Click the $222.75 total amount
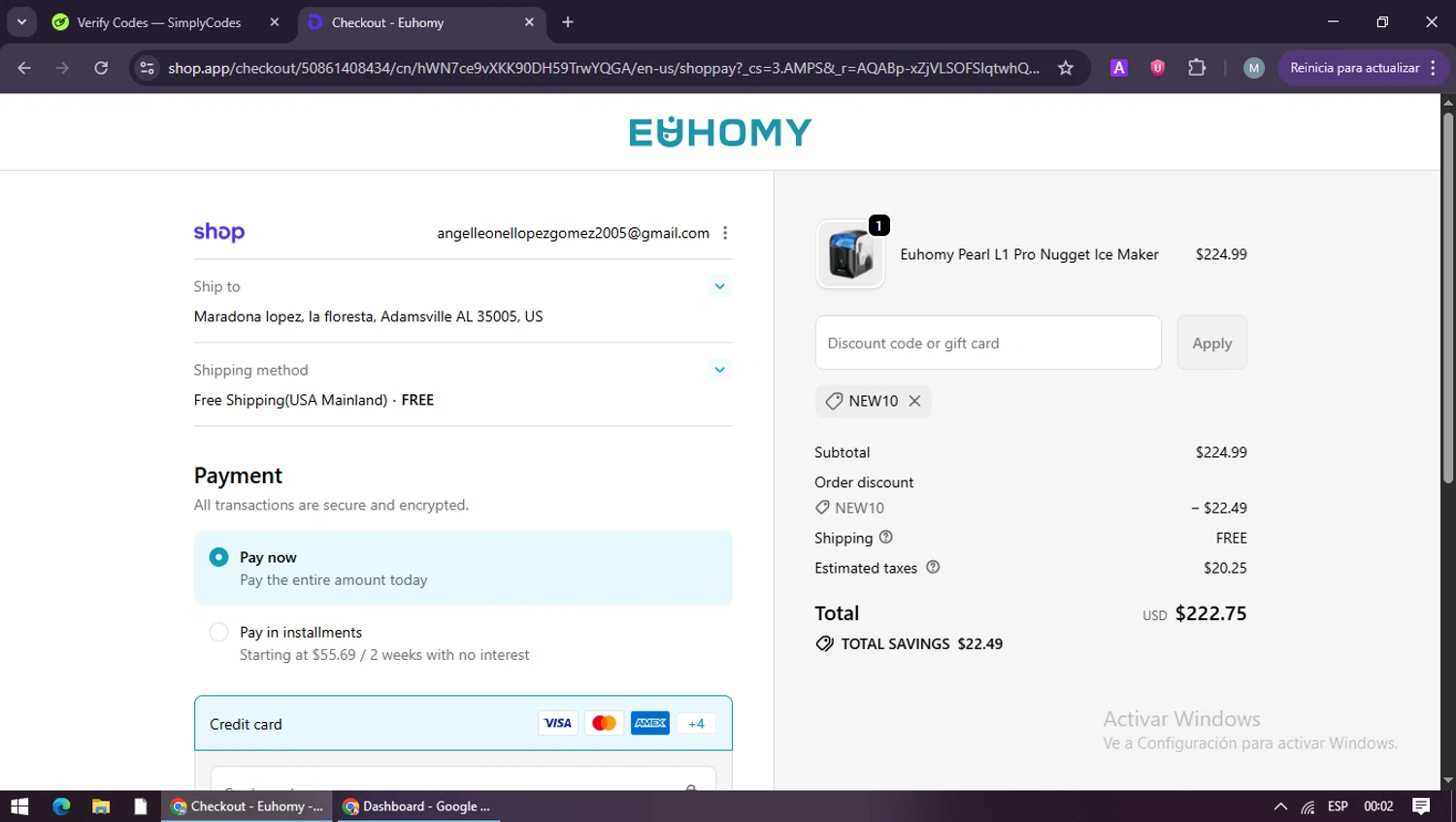This screenshot has width=1456, height=822. 1210,613
